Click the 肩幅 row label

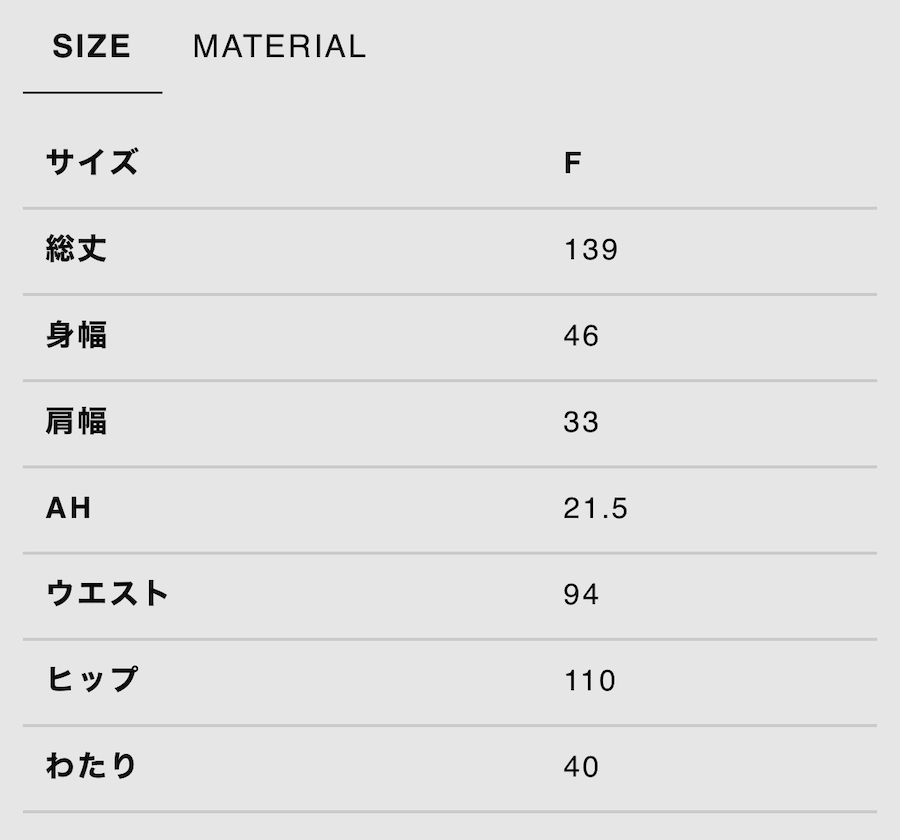pos(77,421)
